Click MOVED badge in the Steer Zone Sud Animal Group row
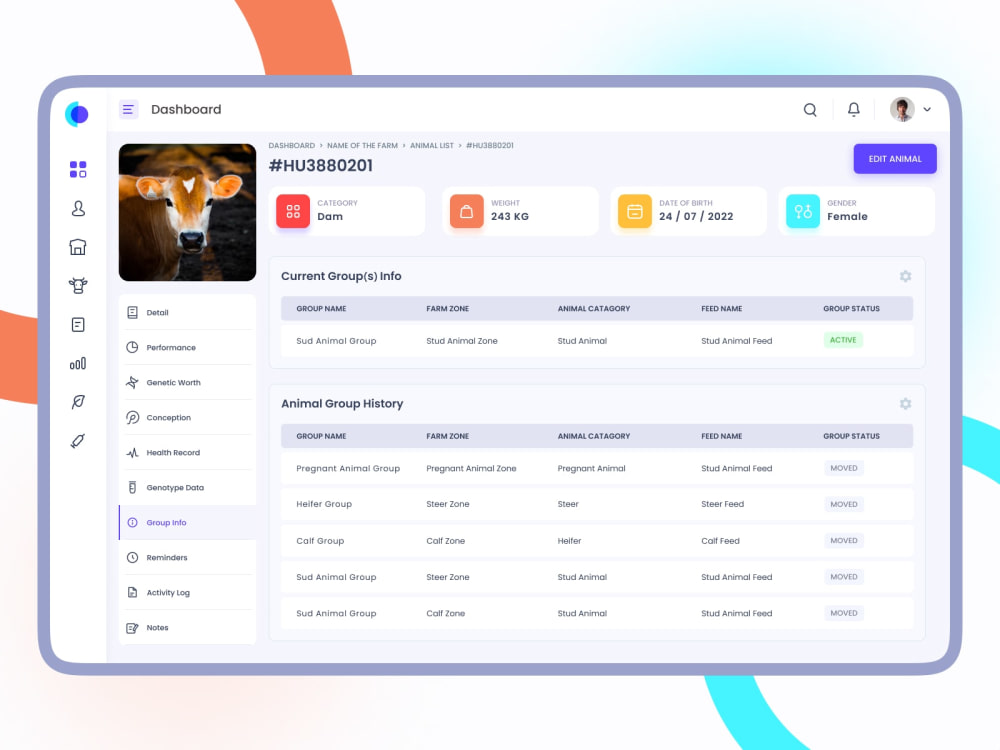This screenshot has height=750, width=1000. tap(844, 577)
